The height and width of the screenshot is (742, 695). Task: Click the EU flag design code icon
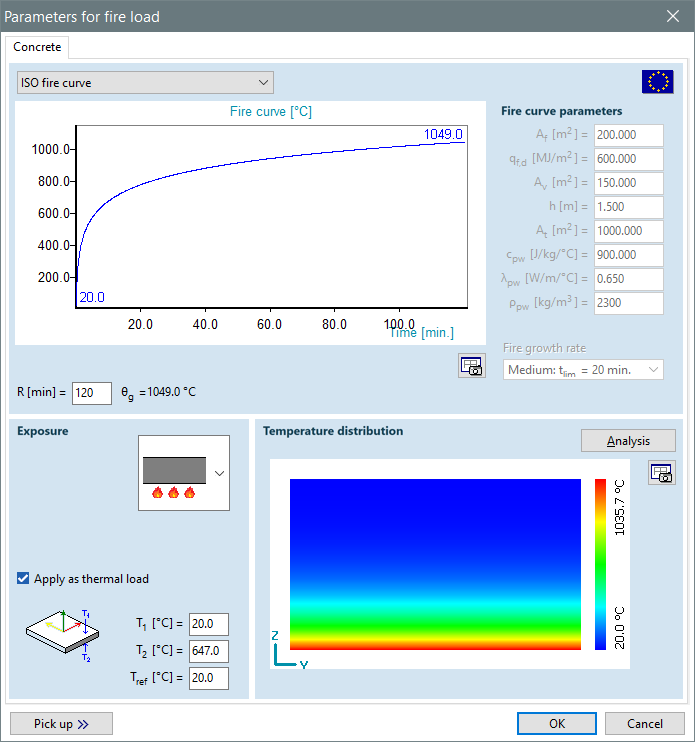coord(657,82)
